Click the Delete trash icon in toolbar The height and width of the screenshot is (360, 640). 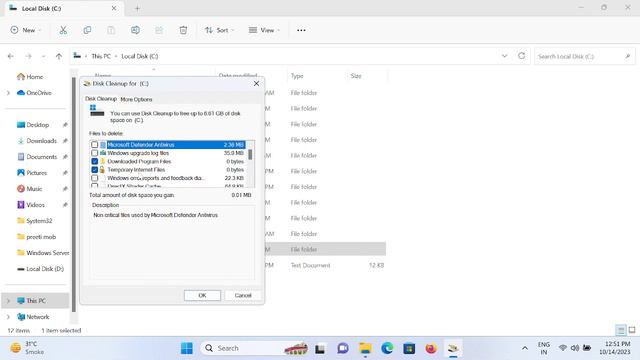click(183, 30)
